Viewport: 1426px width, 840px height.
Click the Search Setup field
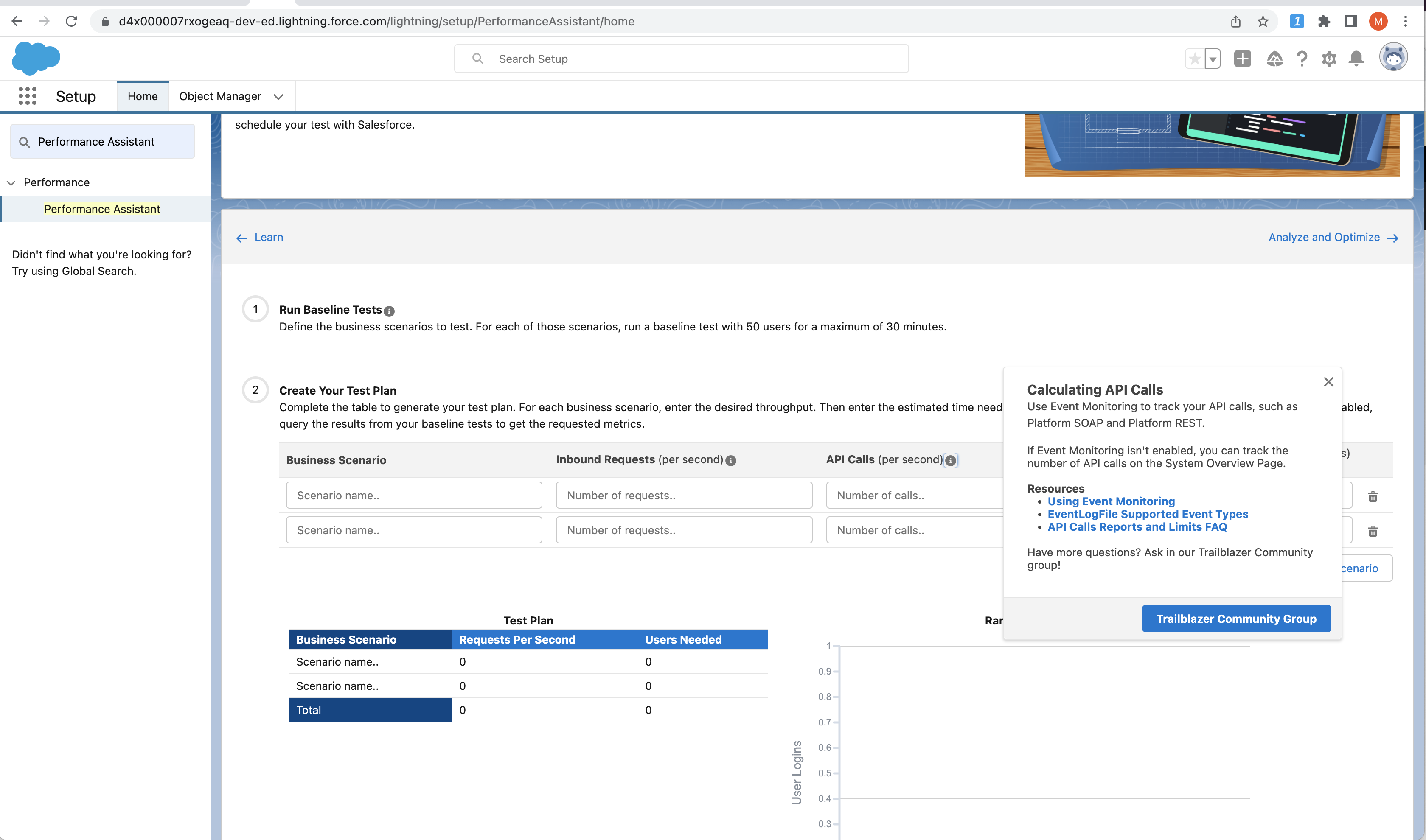click(x=681, y=59)
